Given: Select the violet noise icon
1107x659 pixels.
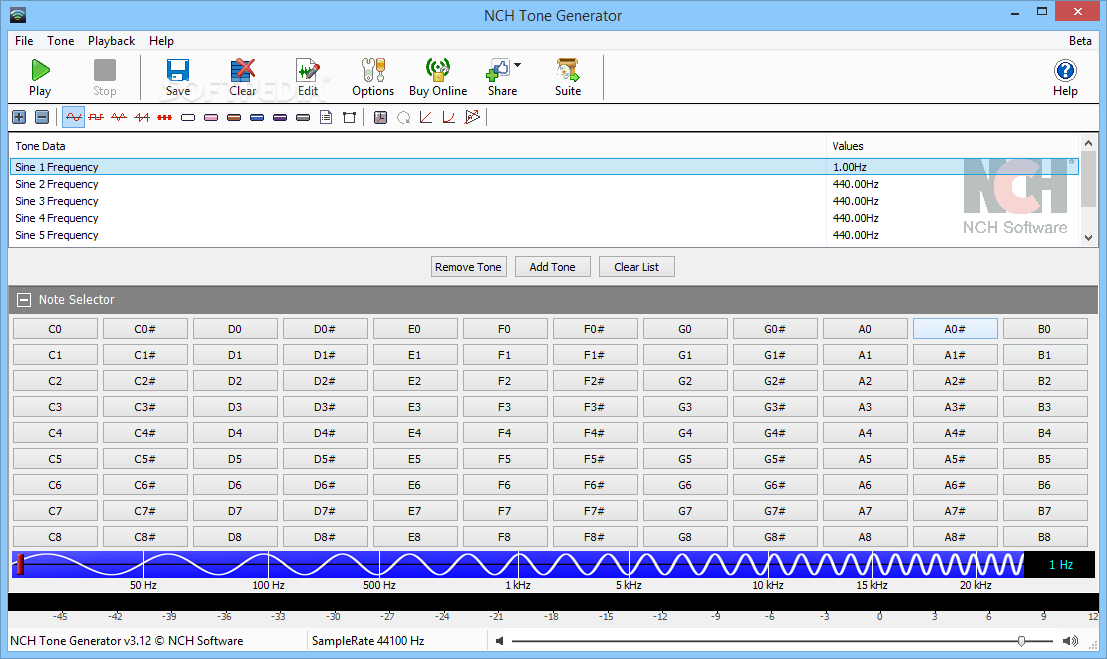Looking at the screenshot, I should [280, 117].
